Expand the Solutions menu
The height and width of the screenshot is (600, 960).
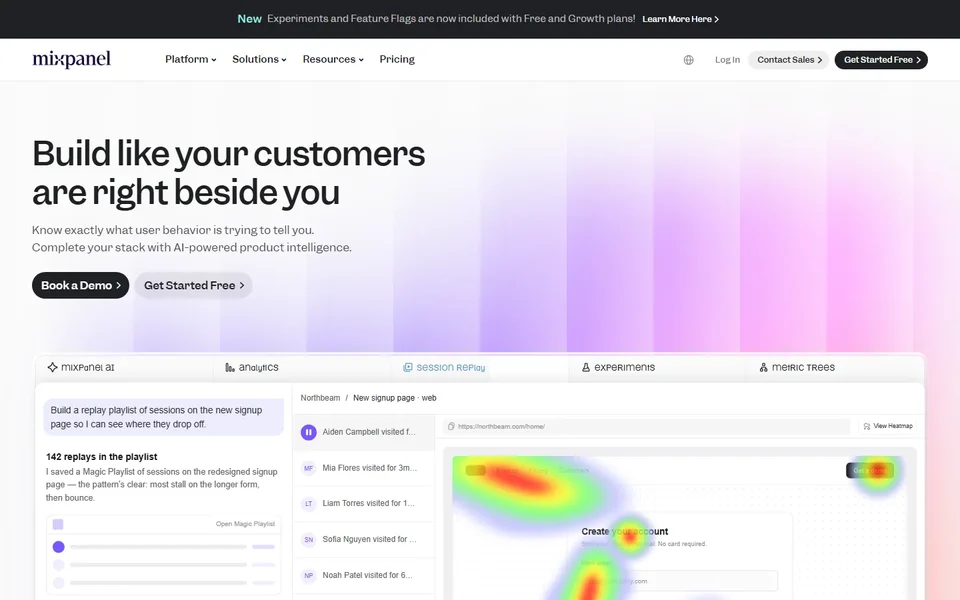(259, 59)
